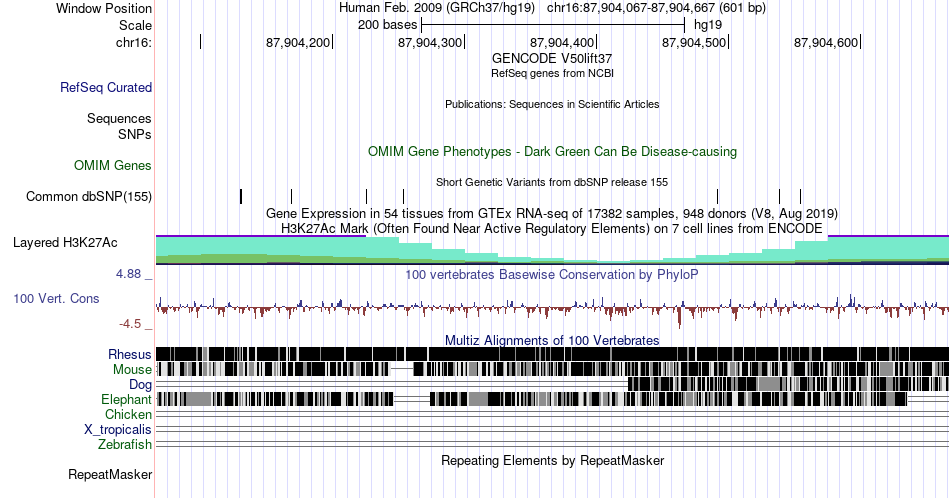Click the OMIM Genes track label
The width and height of the screenshot is (950, 498).
pos(113,165)
